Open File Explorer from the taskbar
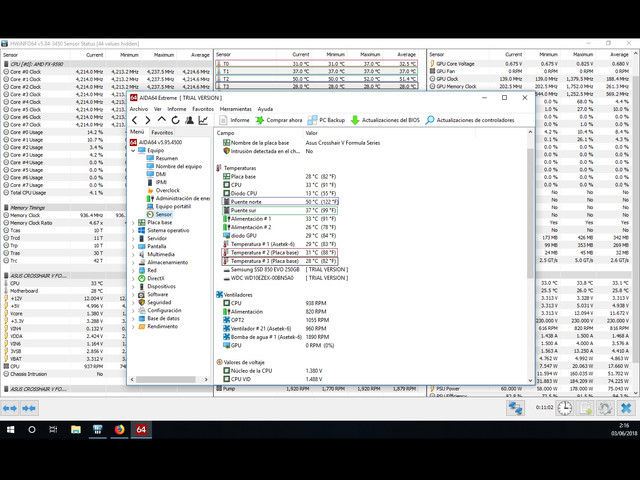The width and height of the screenshot is (640, 480). tap(76, 429)
